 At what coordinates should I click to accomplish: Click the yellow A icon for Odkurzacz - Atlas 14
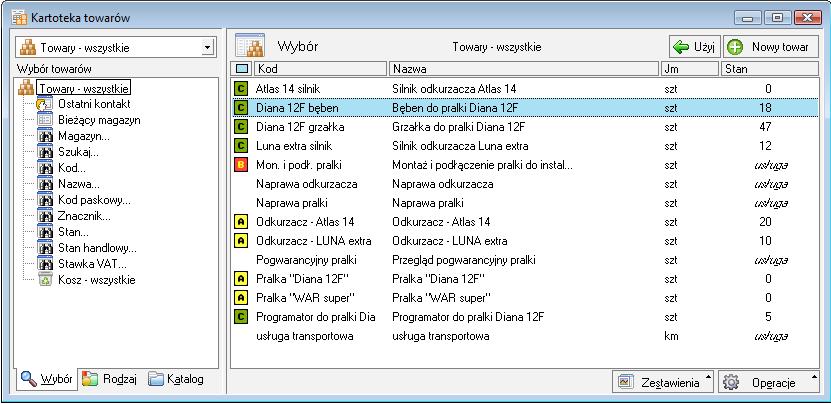click(240, 222)
